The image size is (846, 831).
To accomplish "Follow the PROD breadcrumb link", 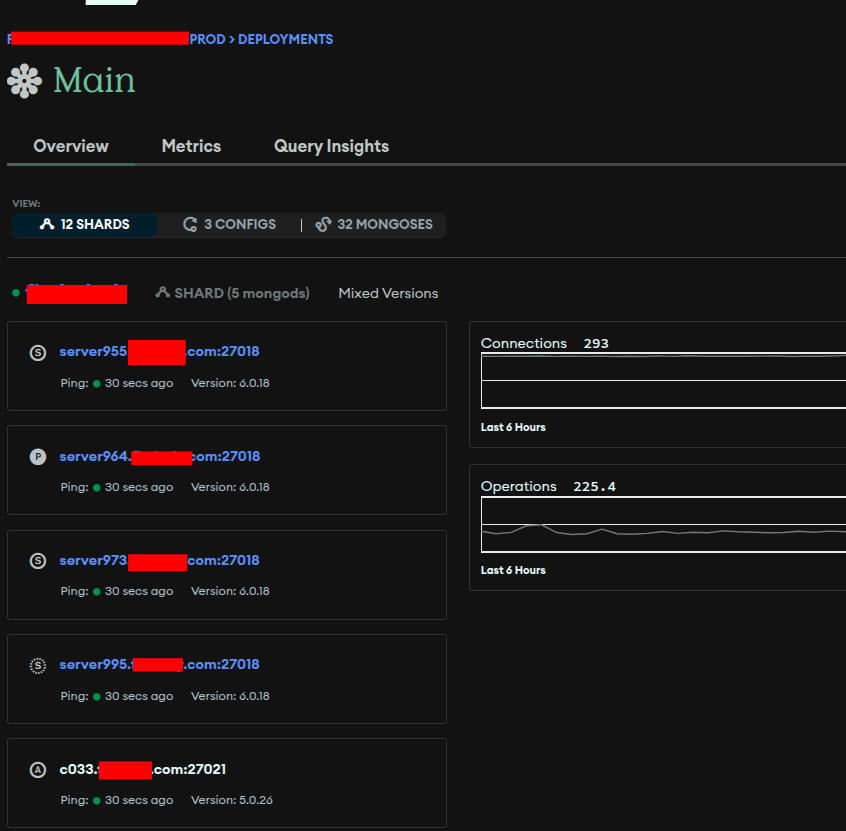I will pos(207,39).
